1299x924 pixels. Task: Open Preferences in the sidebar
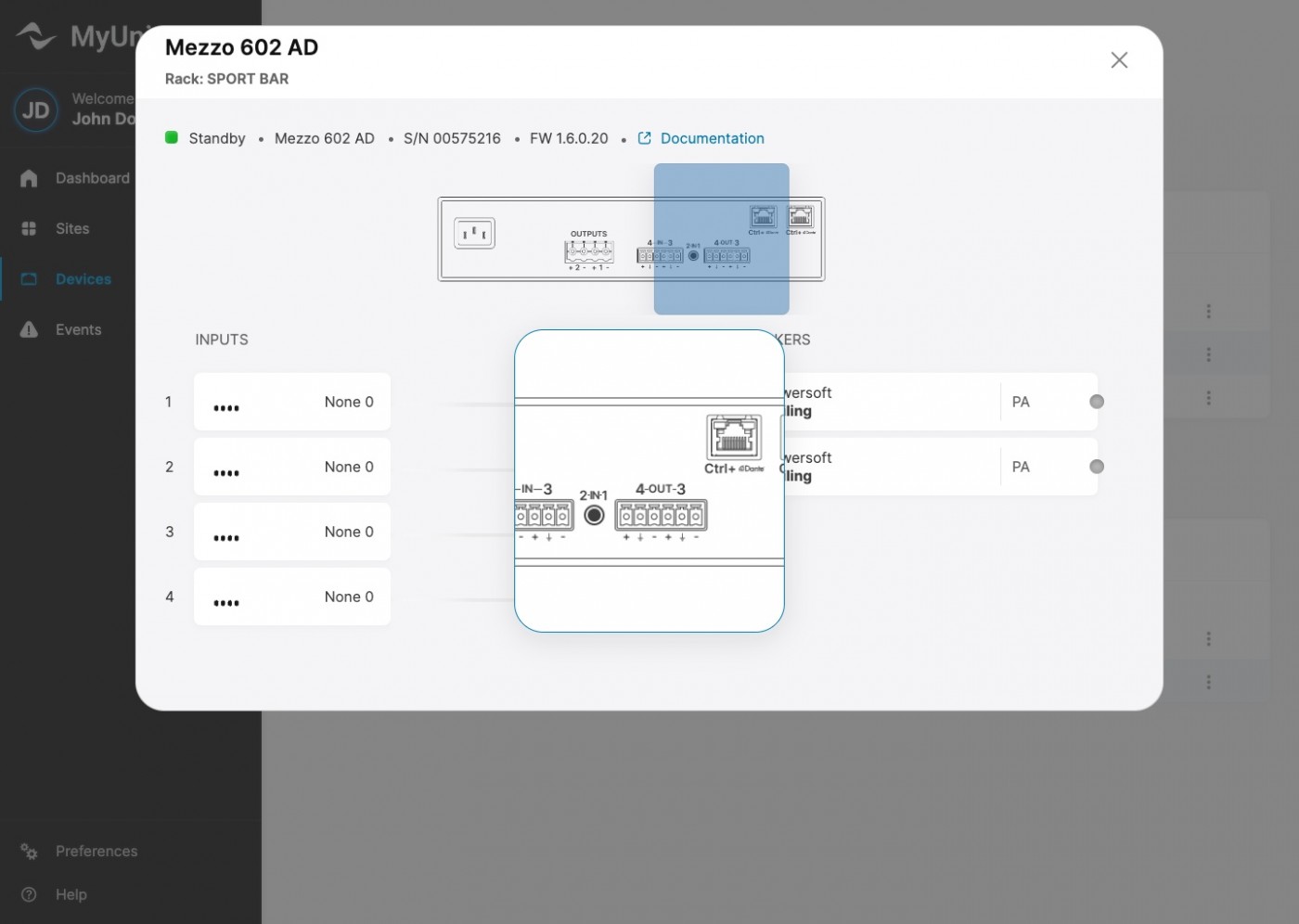96,851
